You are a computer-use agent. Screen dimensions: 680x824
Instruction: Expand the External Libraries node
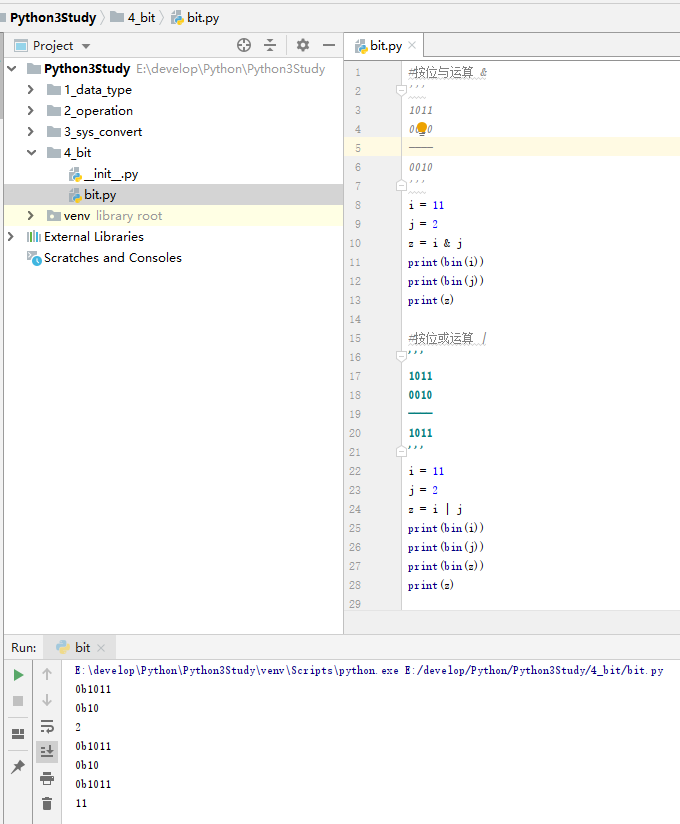click(11, 237)
